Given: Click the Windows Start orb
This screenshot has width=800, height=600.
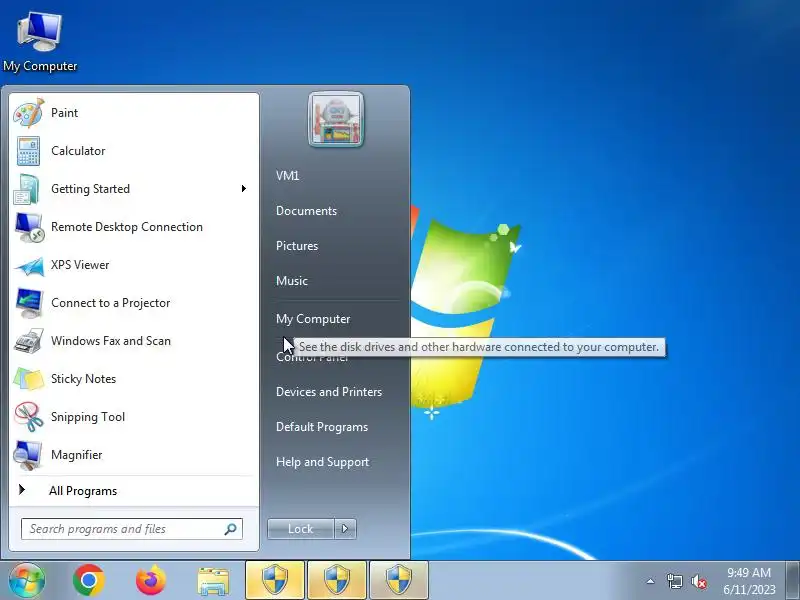Looking at the screenshot, I should click(x=27, y=581).
